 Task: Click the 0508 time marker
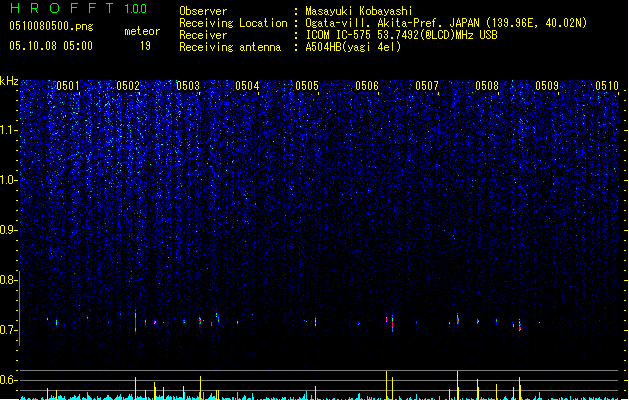(x=487, y=85)
